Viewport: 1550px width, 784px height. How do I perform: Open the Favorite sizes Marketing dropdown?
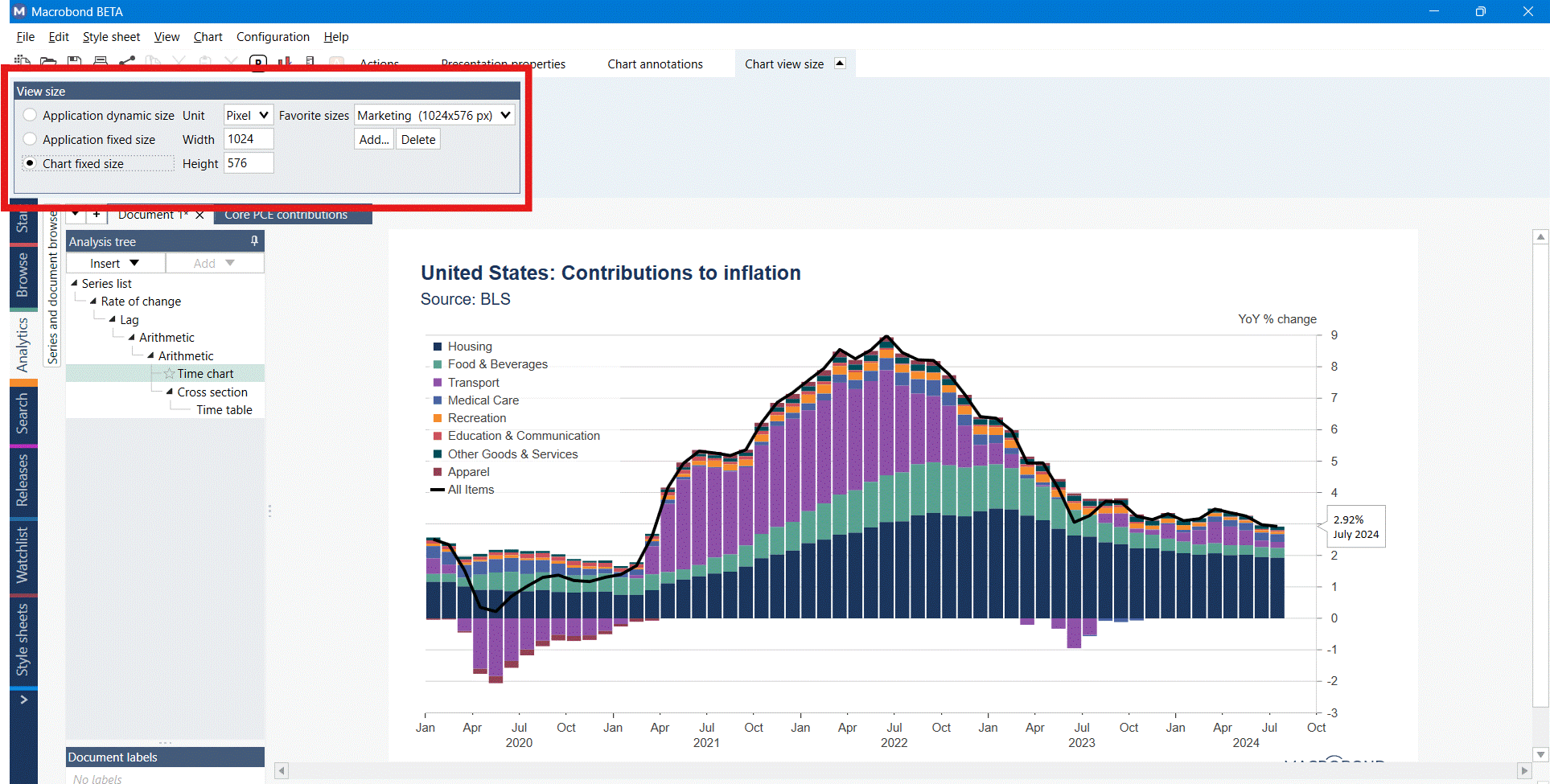click(434, 115)
